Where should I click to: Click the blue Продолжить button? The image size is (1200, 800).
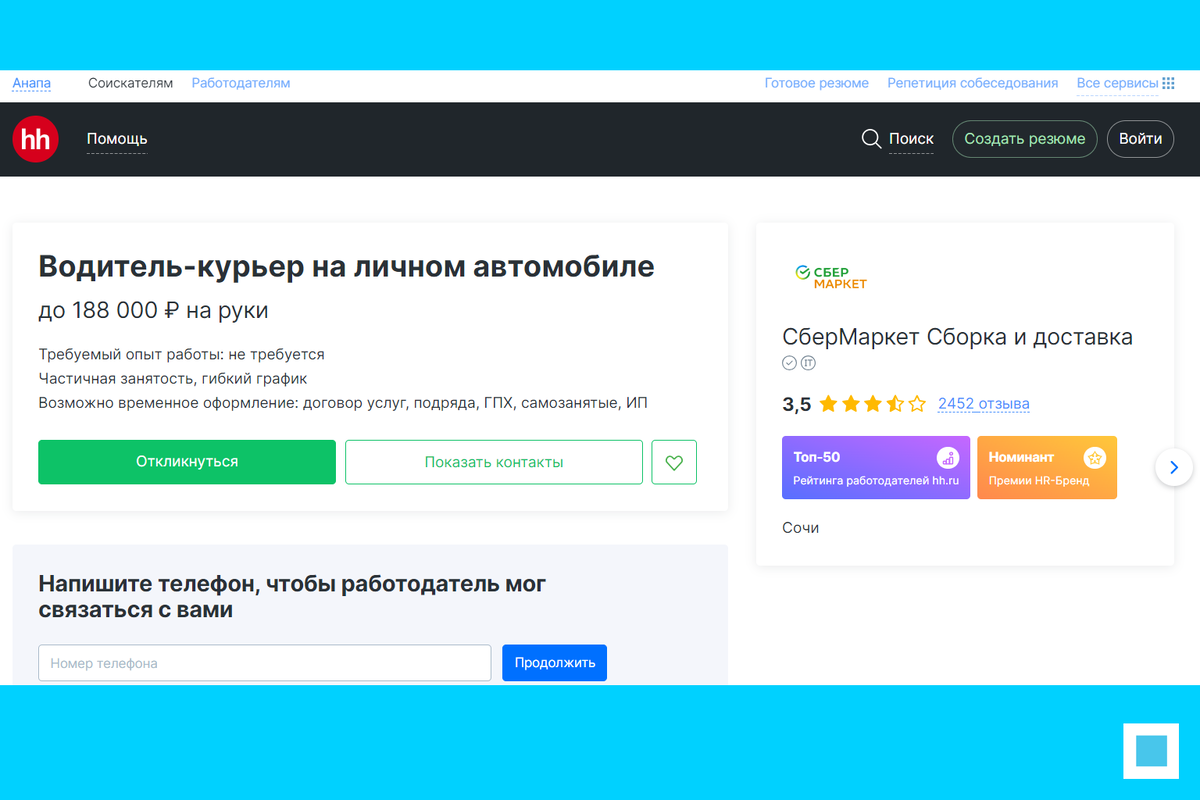click(x=555, y=663)
